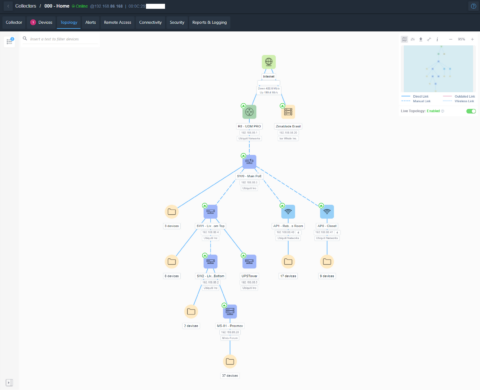Zoom in with the plus button
This screenshot has height=390, width=480.
[x=472, y=39]
